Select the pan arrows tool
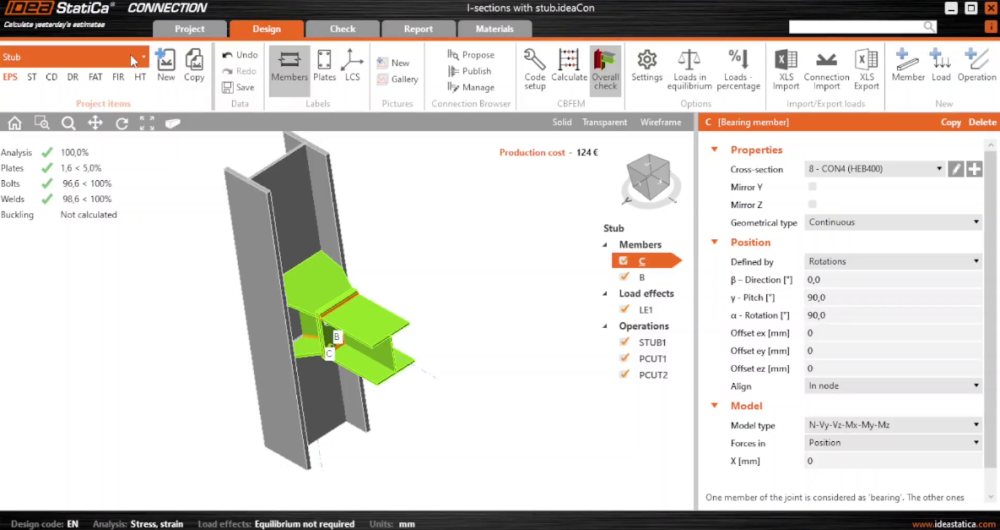 point(95,123)
